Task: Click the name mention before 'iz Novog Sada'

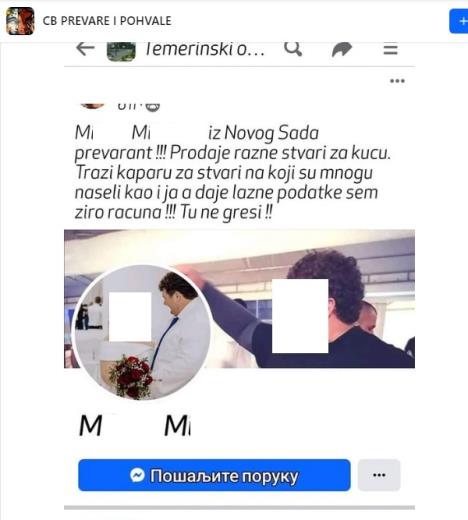Action: click(113, 133)
